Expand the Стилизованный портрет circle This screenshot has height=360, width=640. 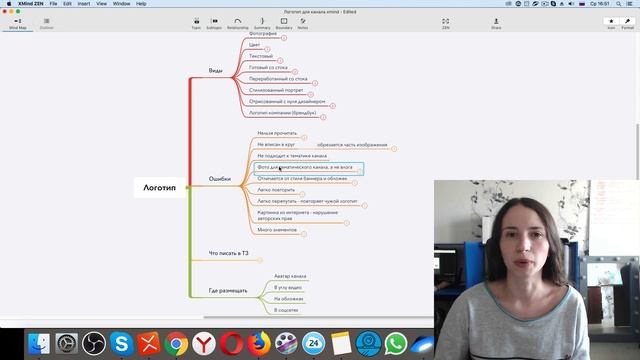pyautogui.click(x=310, y=95)
